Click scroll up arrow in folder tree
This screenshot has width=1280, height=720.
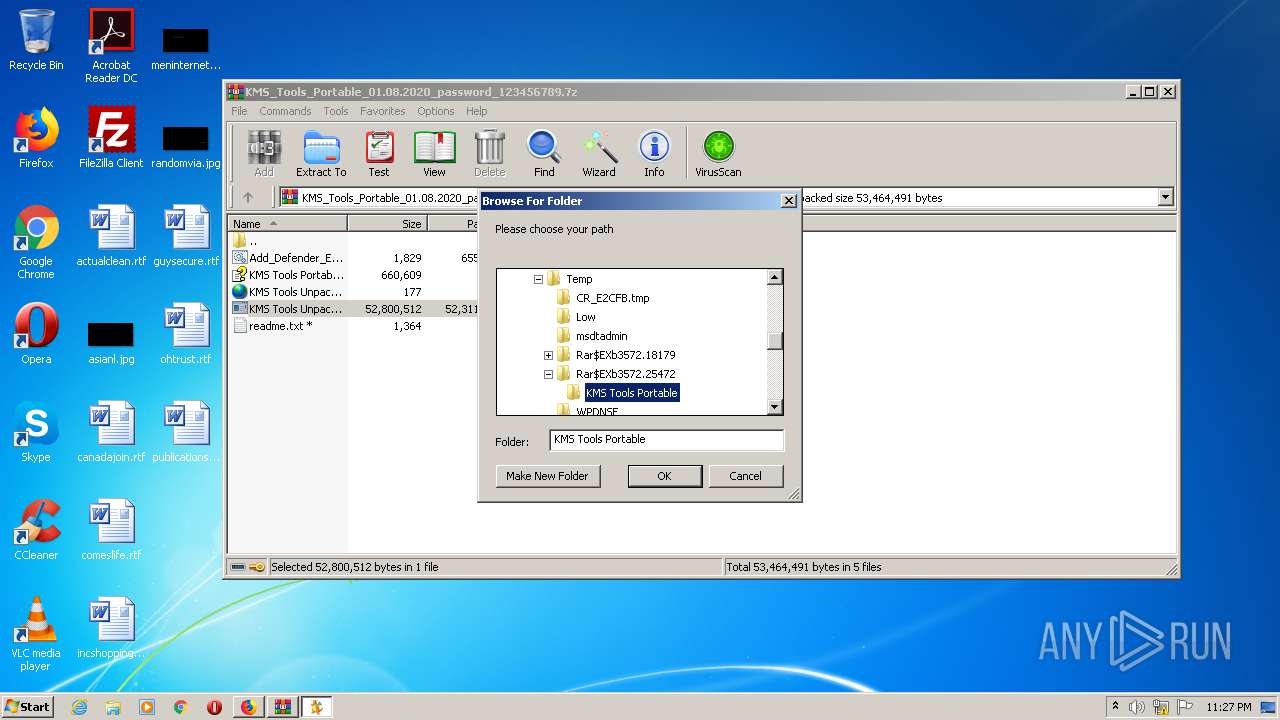[775, 277]
